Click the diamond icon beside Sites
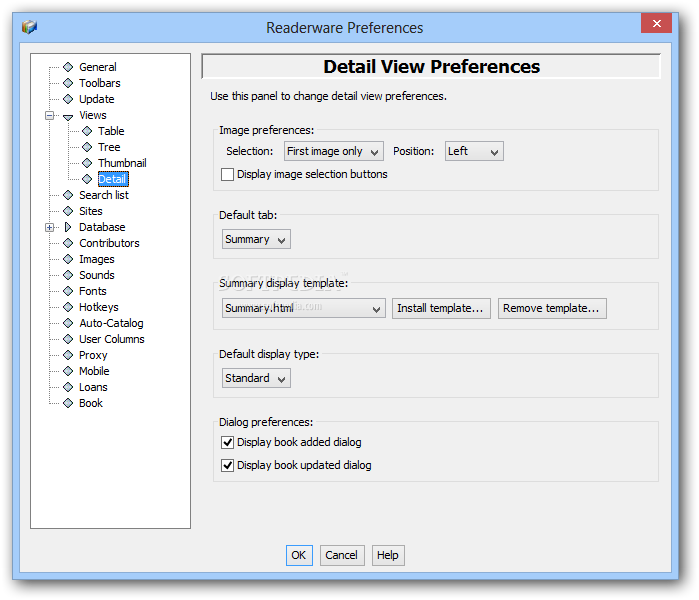Screen dimensions: 699x600 (68, 211)
